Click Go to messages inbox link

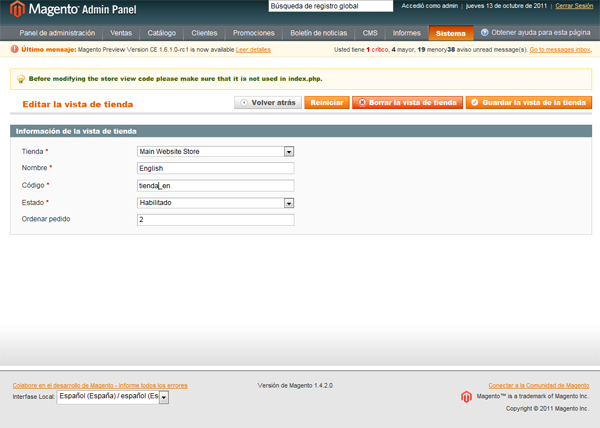[560, 50]
